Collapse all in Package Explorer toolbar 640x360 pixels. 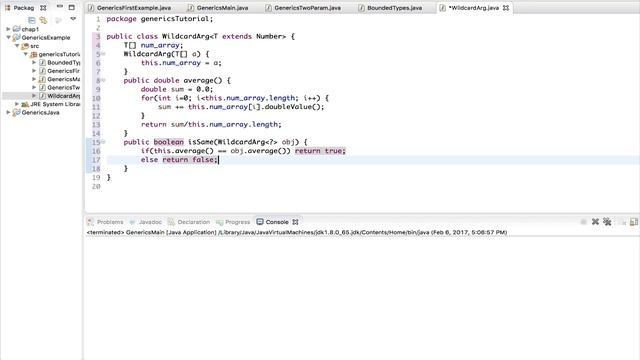[31, 20]
